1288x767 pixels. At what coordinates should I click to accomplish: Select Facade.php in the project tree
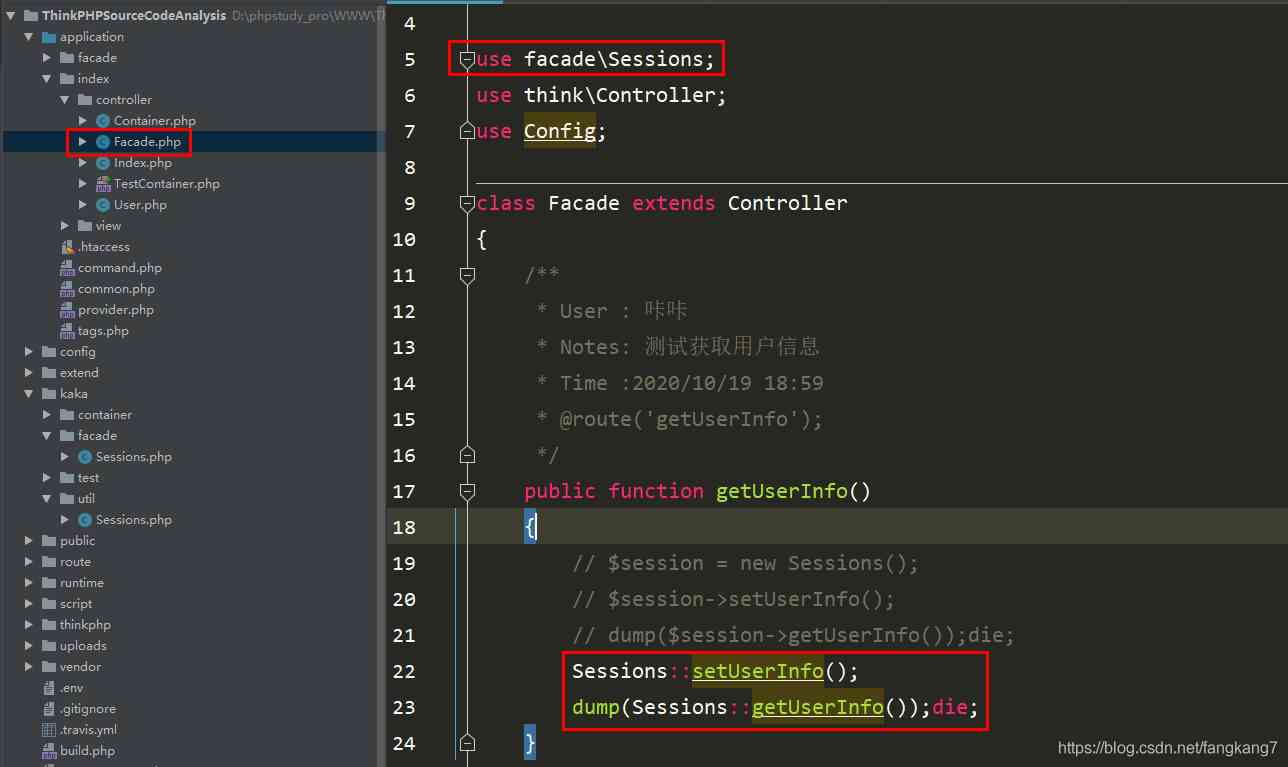[x=147, y=142]
